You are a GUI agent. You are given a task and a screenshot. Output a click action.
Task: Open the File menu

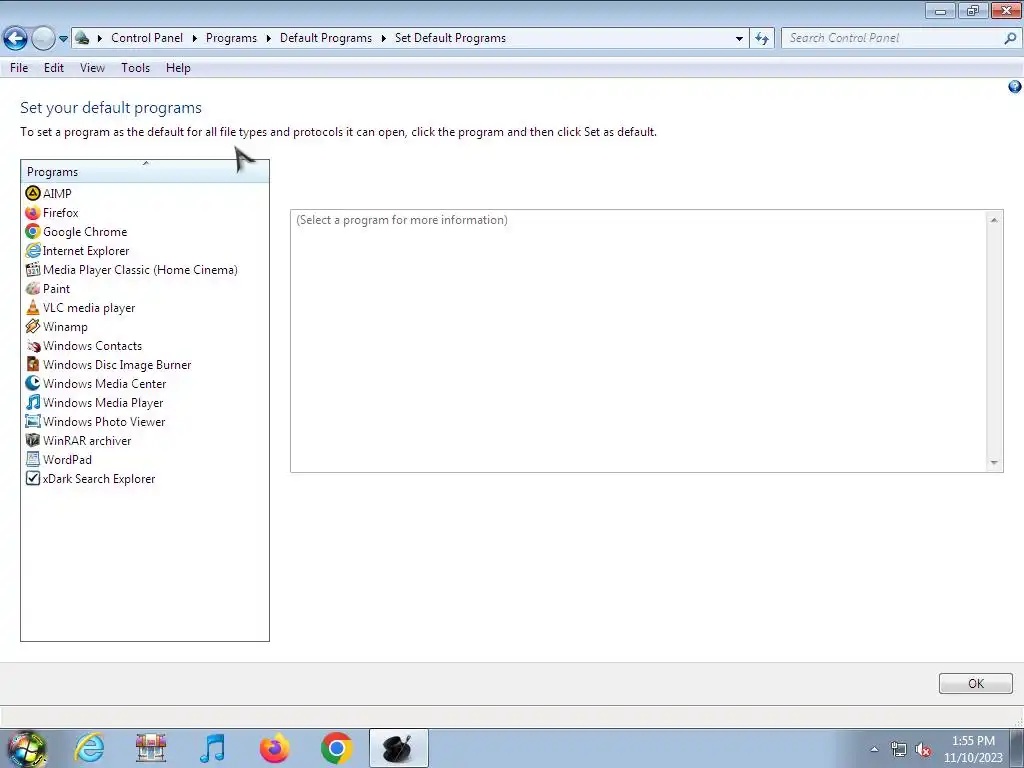19,68
